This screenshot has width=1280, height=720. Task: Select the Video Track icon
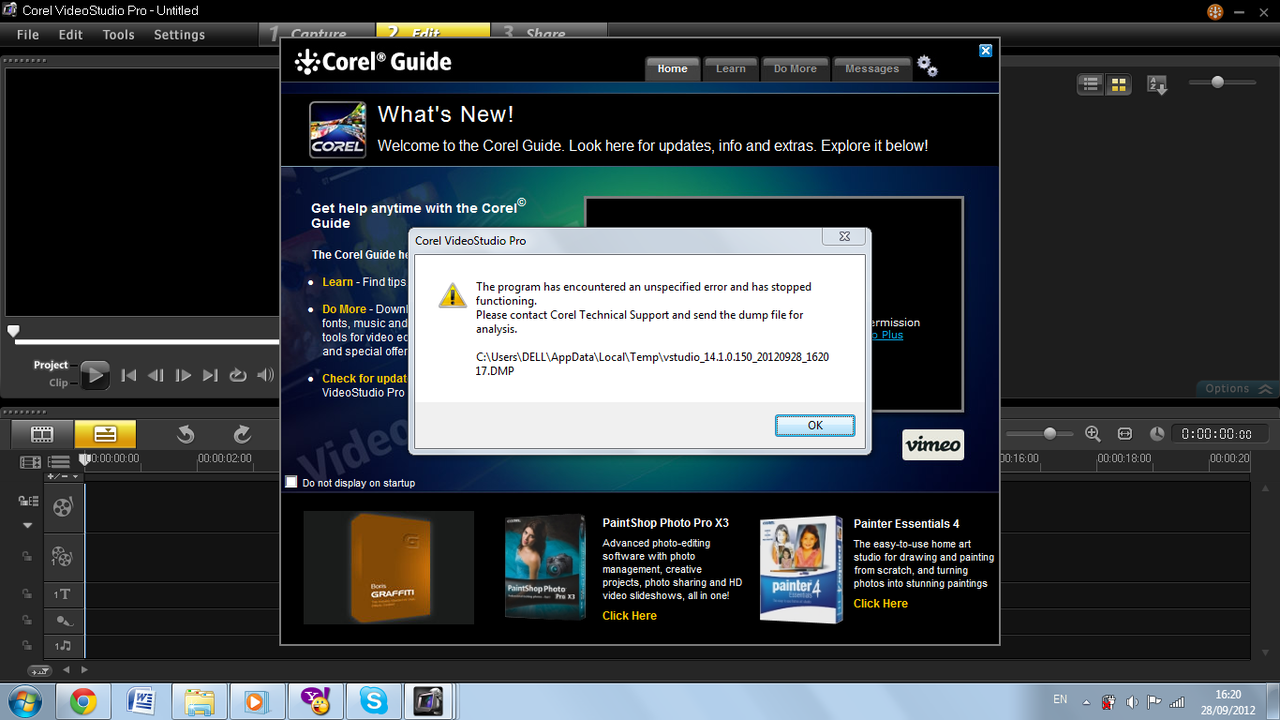63,507
